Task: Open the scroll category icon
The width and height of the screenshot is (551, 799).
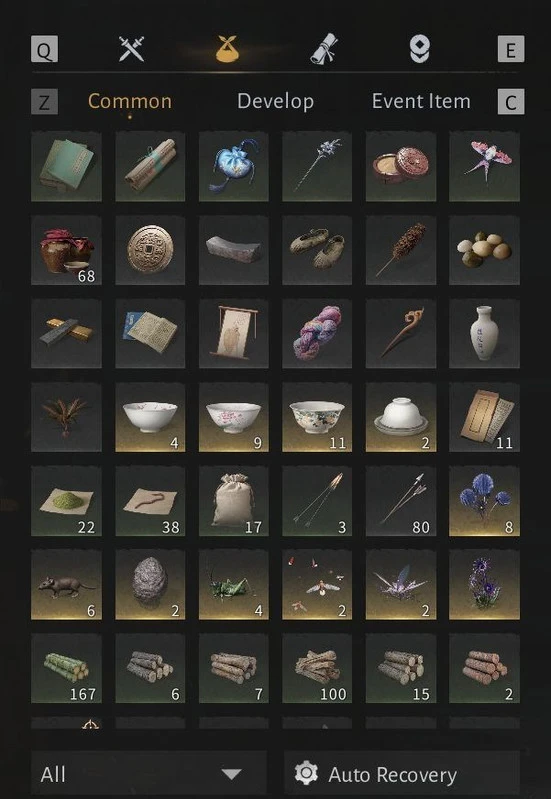Action: click(324, 49)
